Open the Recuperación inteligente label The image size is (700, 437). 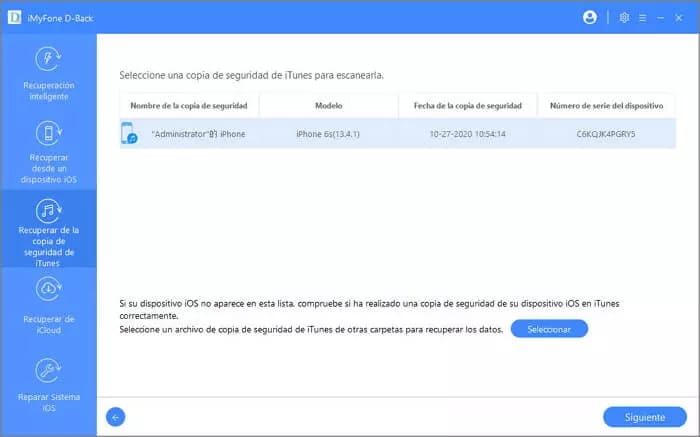click(49, 91)
